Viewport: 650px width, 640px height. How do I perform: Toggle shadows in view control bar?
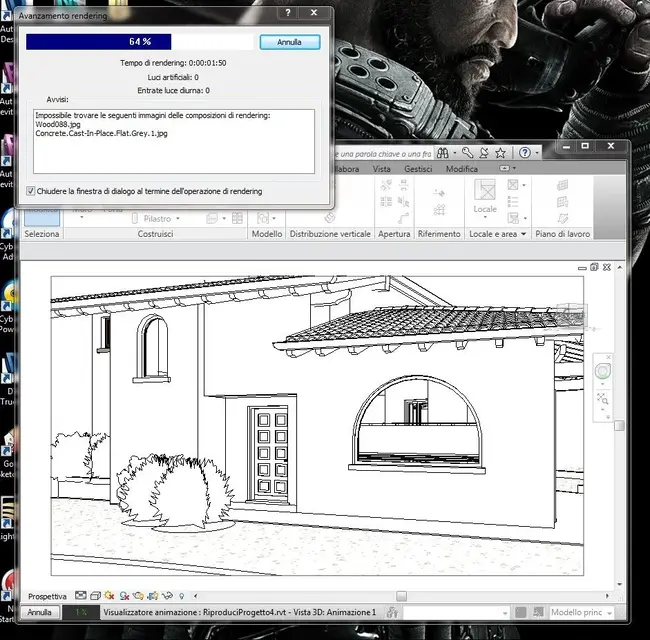click(124, 596)
